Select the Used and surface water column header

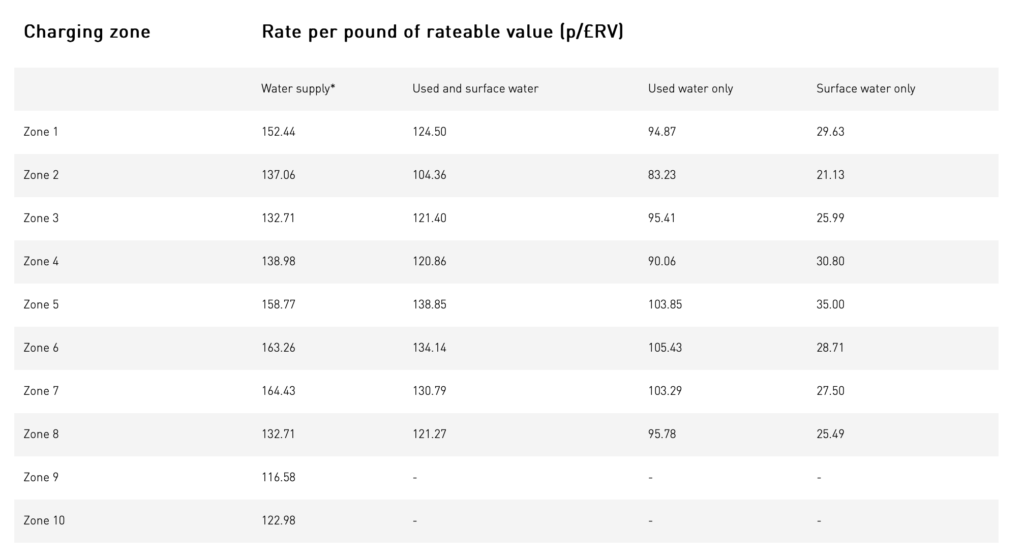pyautogui.click(x=475, y=89)
